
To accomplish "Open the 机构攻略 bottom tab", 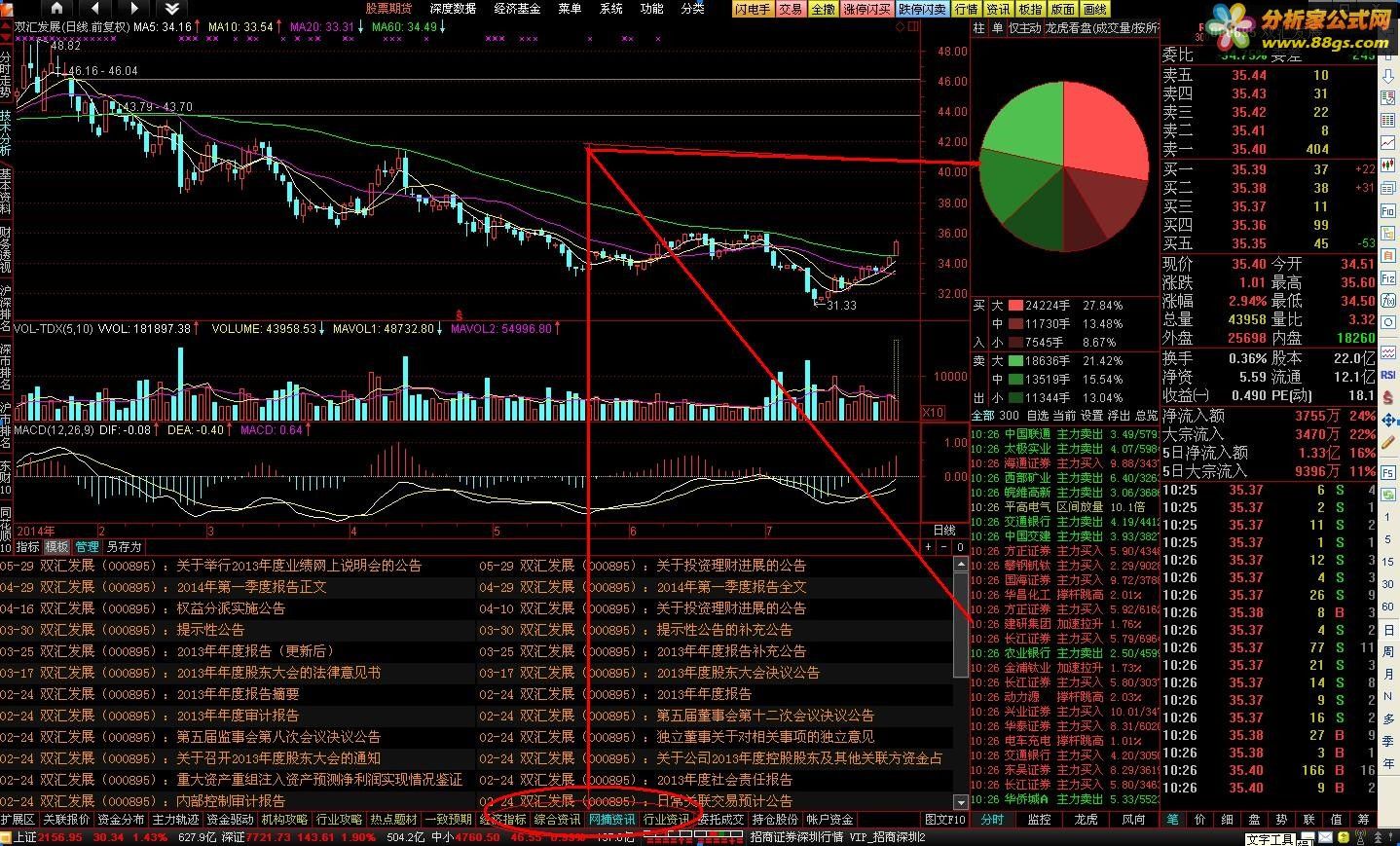I will (284, 820).
